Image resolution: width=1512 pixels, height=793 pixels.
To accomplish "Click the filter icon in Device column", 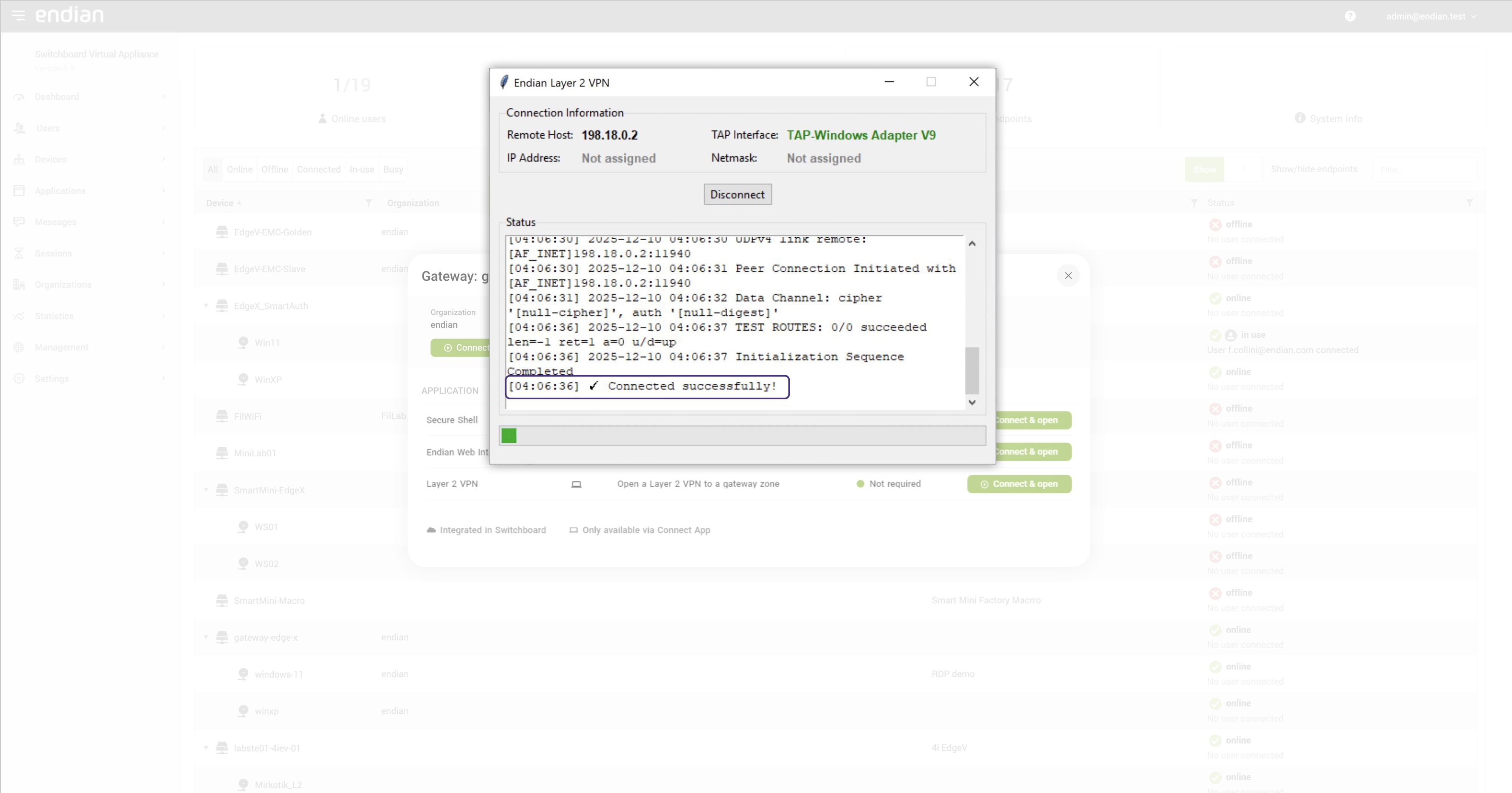I will click(368, 203).
